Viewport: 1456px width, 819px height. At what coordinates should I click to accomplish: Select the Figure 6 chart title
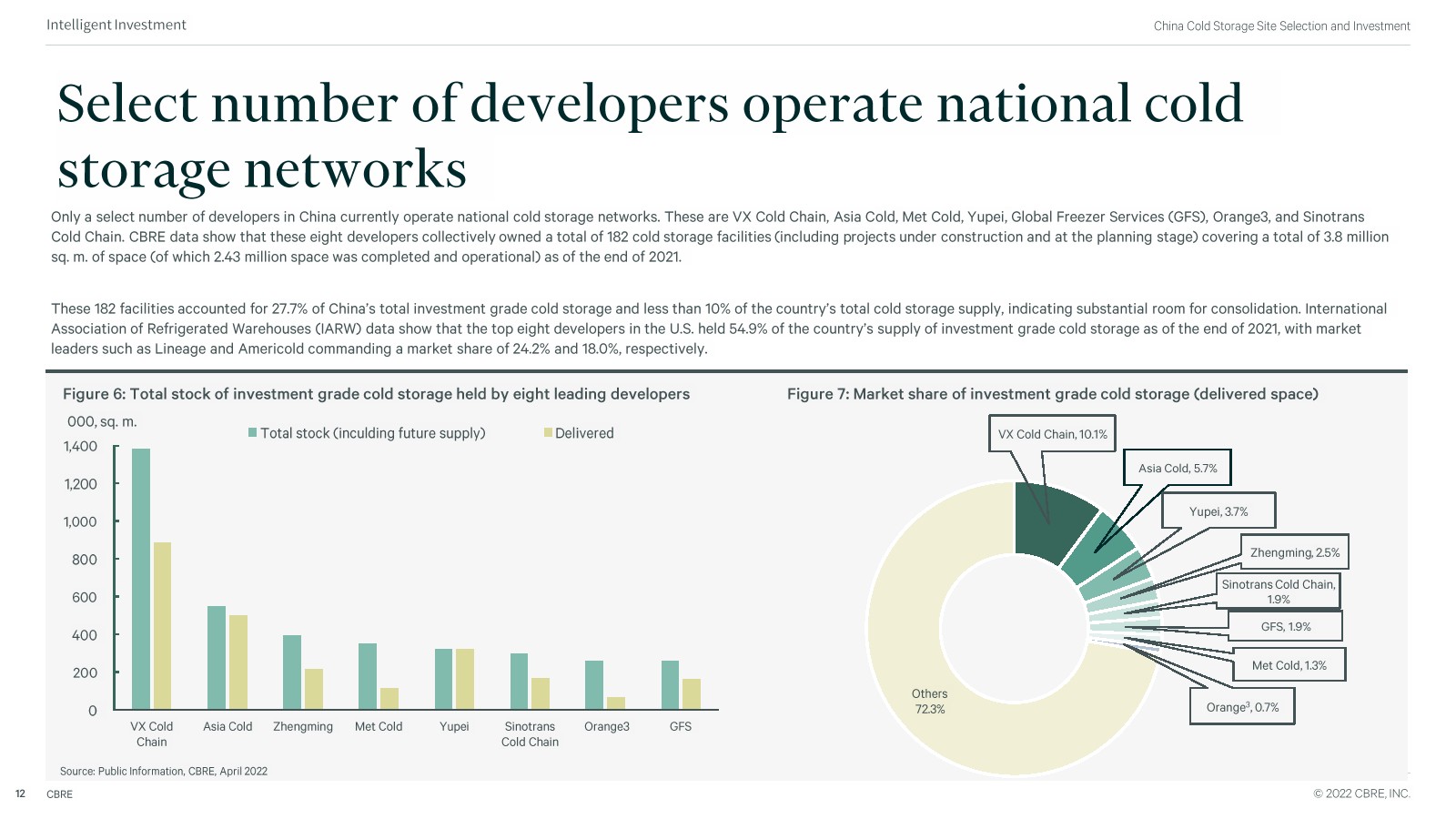click(376, 394)
